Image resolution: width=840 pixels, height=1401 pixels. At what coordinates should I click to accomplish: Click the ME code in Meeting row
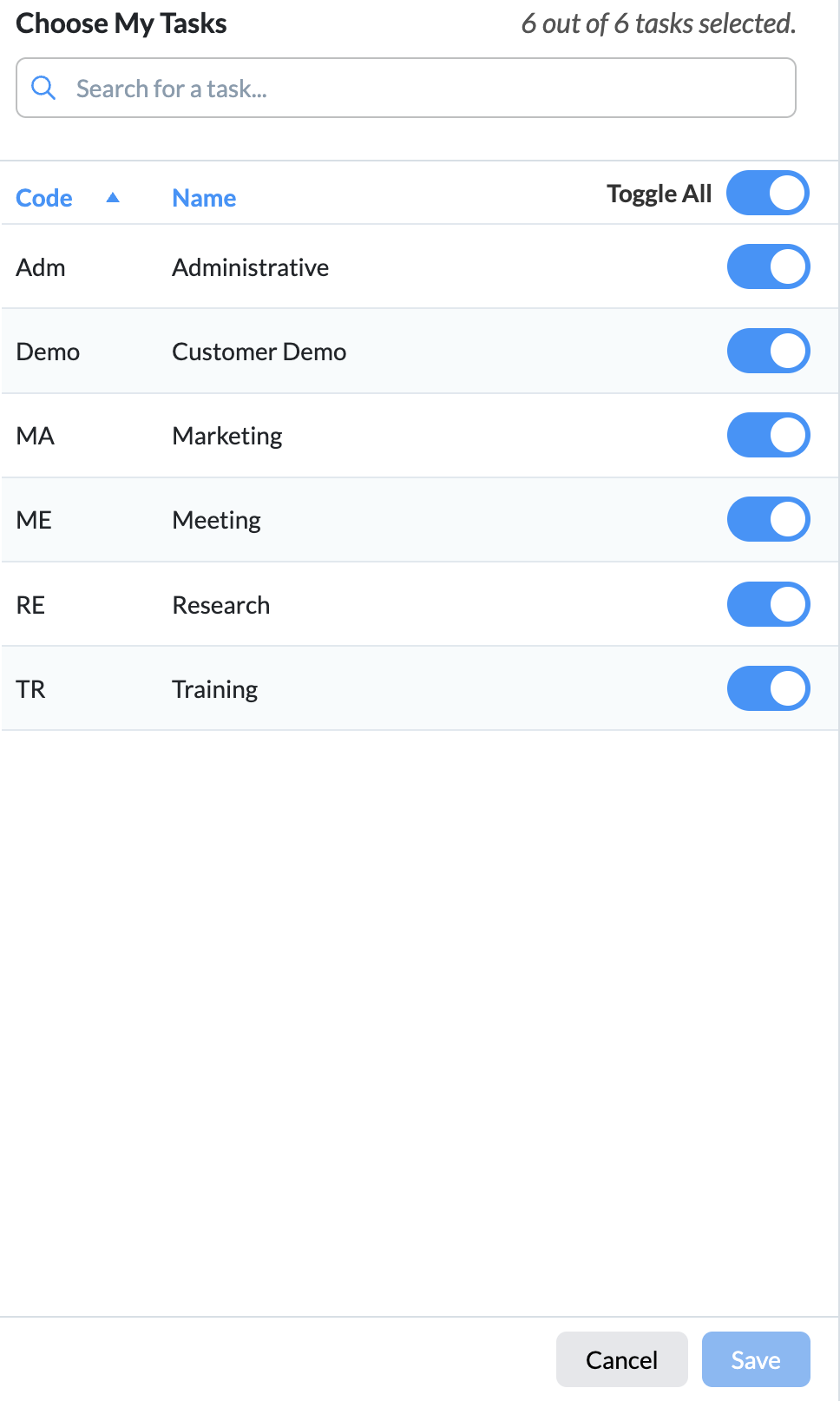click(x=34, y=520)
